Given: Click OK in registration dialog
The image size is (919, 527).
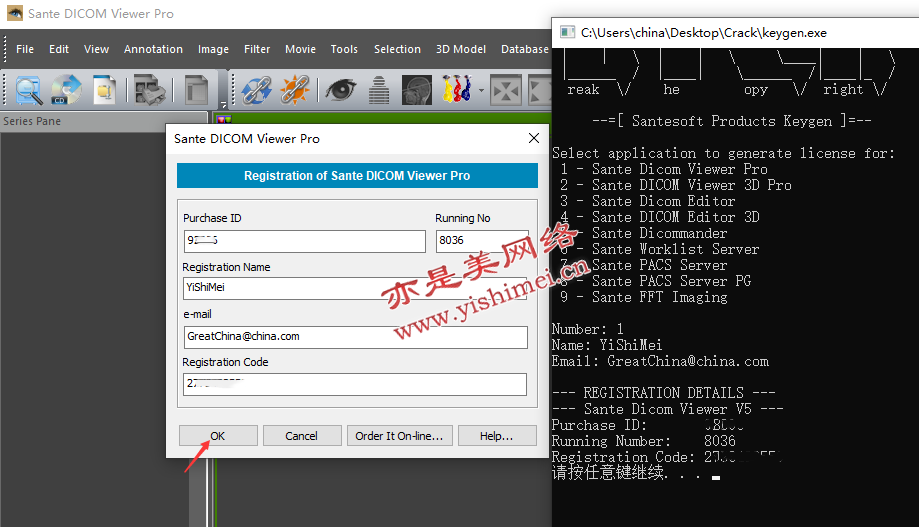Looking at the screenshot, I should (x=218, y=436).
